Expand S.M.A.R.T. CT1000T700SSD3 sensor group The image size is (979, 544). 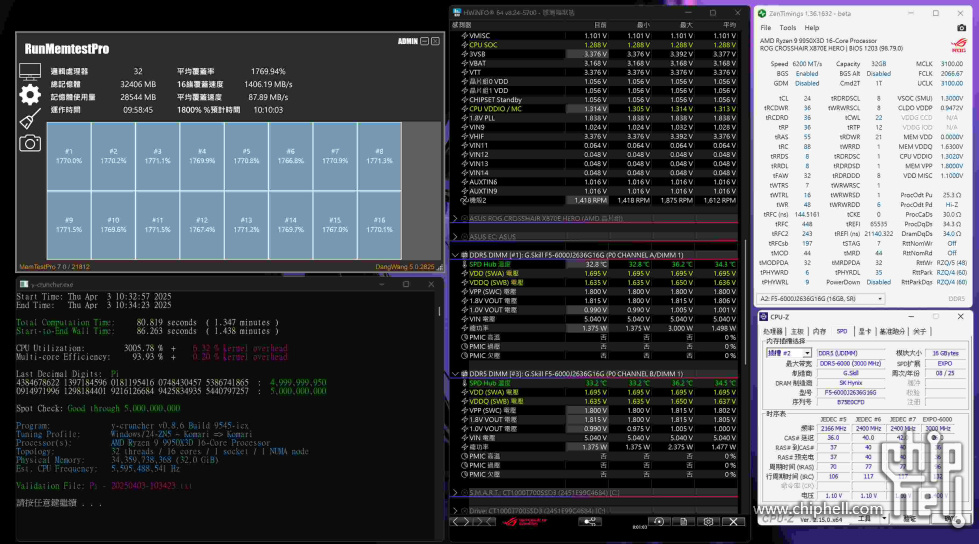[455, 492]
